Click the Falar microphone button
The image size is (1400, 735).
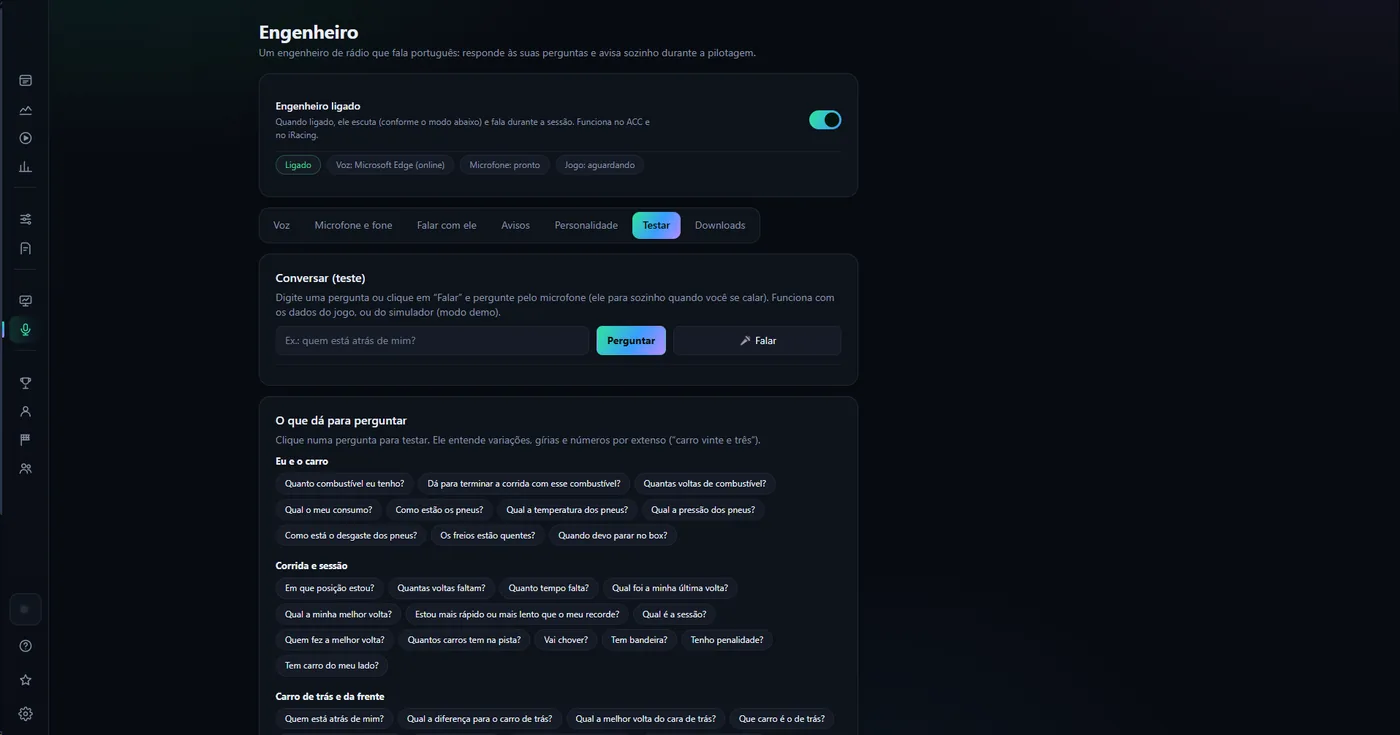757,341
